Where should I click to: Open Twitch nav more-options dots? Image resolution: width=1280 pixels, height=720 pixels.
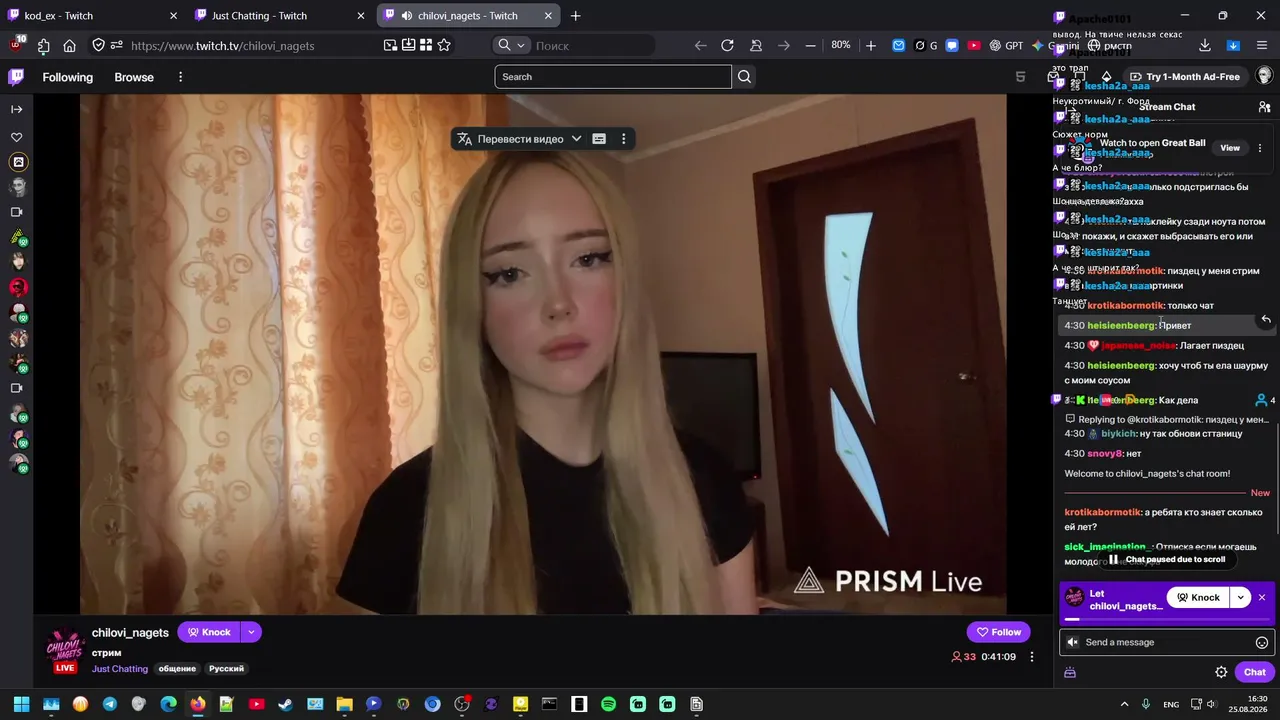click(180, 77)
